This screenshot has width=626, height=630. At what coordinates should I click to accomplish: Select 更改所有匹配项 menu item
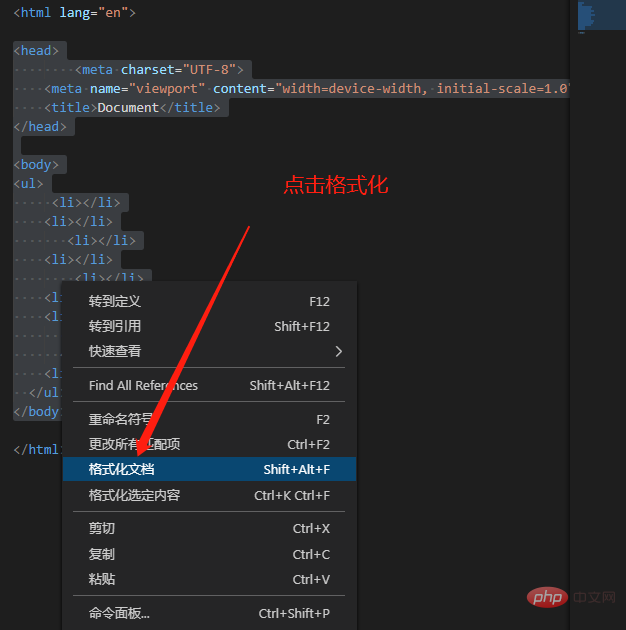(x=209, y=444)
